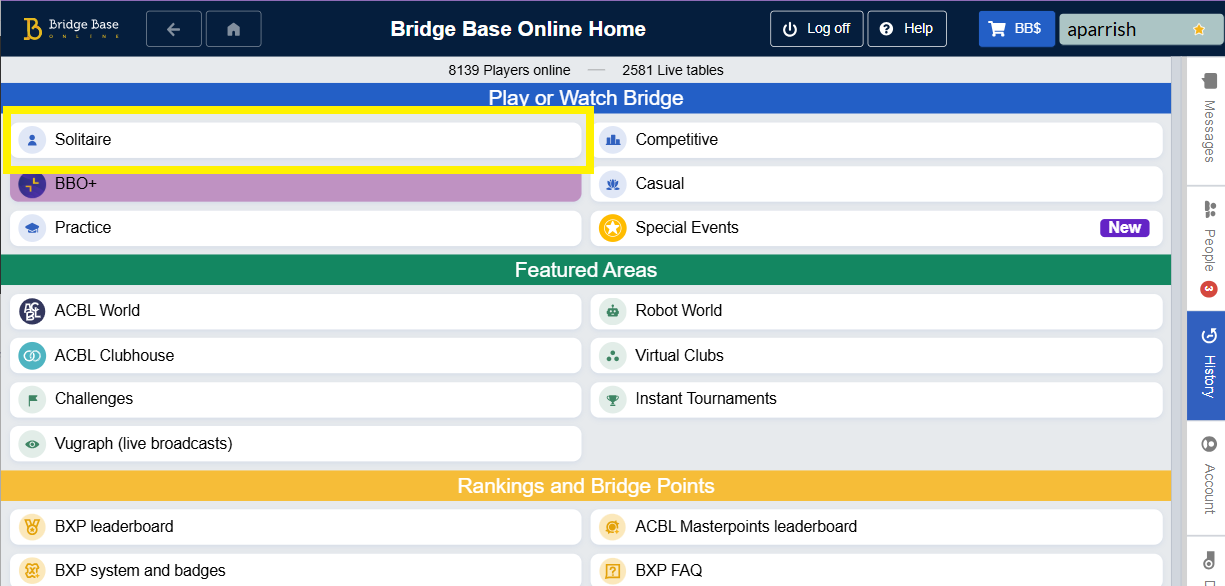This screenshot has height=586, width=1225.
Task: Click the Robot World robot icon
Action: (612, 311)
